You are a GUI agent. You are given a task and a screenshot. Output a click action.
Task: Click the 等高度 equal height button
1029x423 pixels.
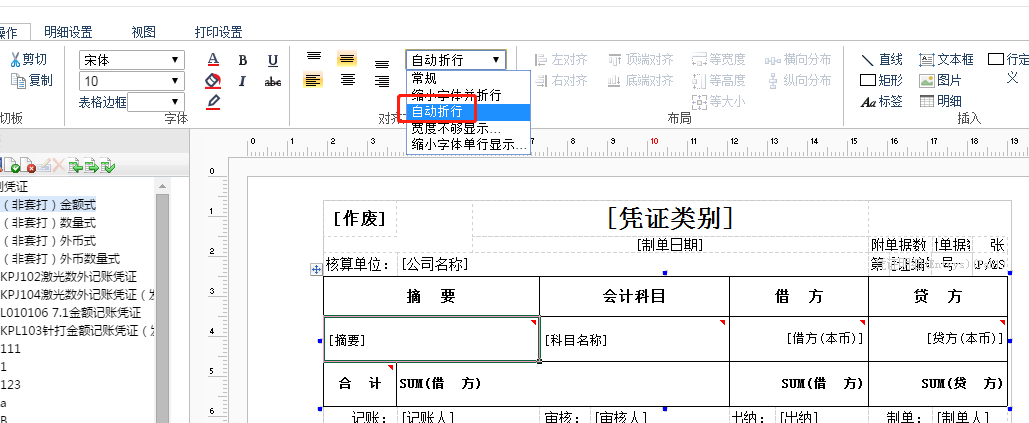pos(719,81)
